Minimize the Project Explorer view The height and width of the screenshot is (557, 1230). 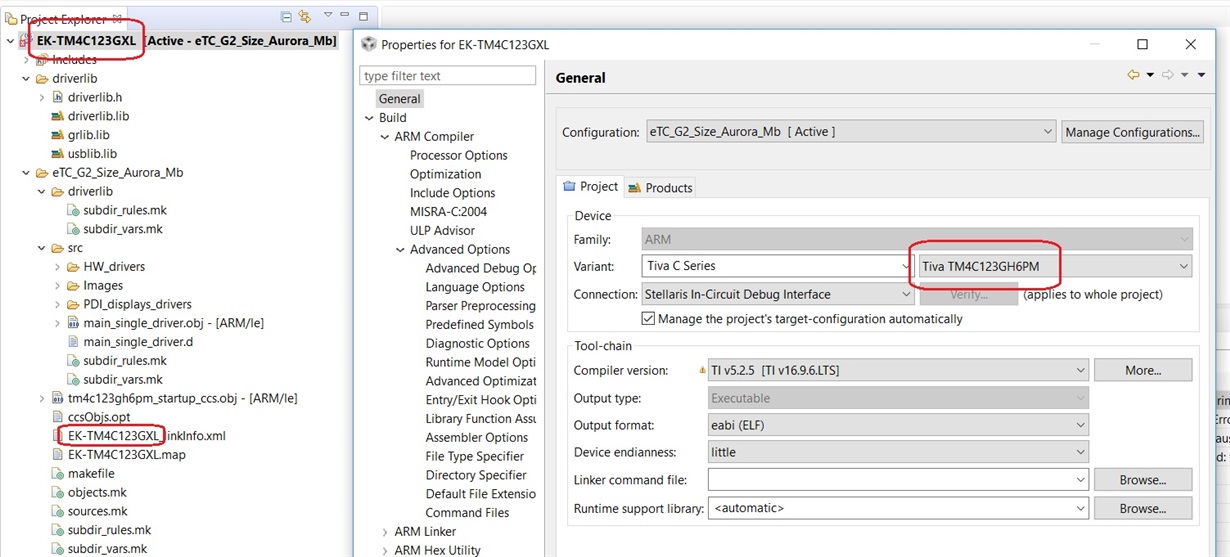346,16
